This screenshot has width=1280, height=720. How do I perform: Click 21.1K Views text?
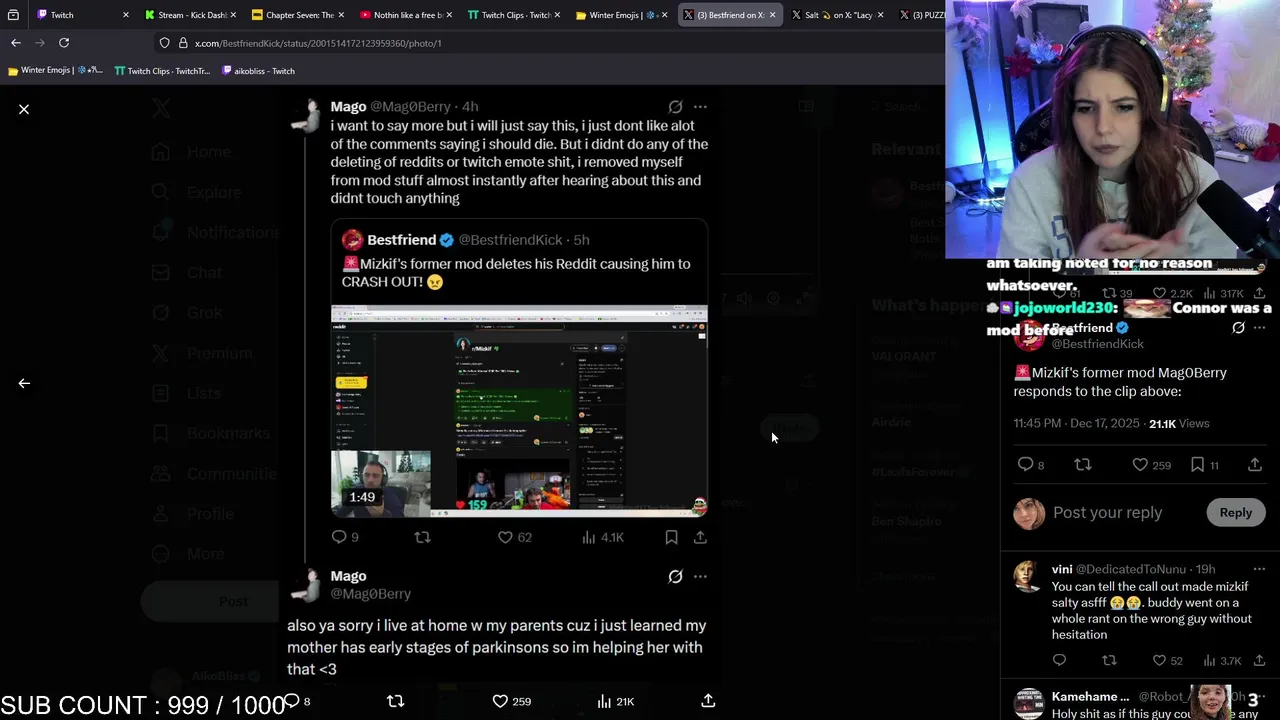point(1179,423)
